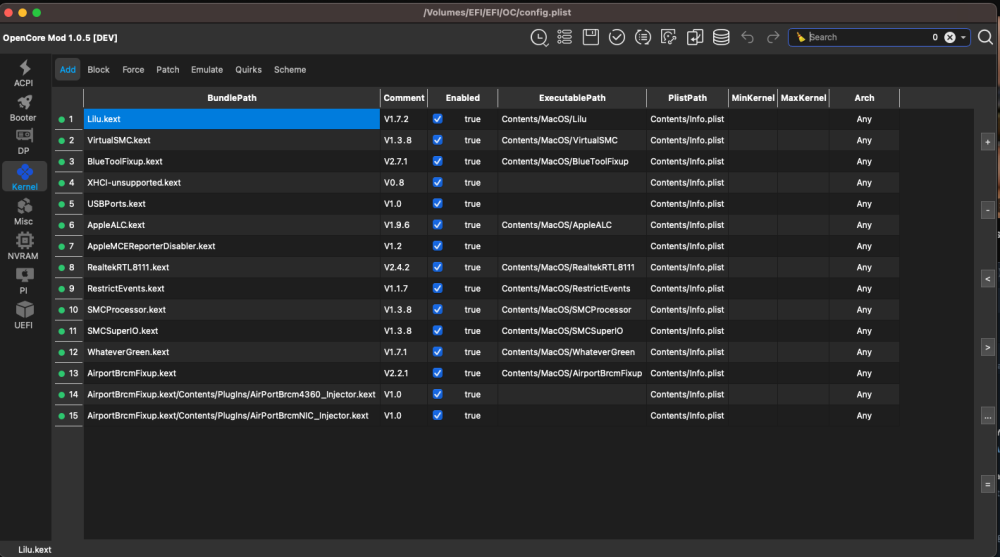Switch to the Emulate tab
This screenshot has height=557, width=1000.
[207, 70]
